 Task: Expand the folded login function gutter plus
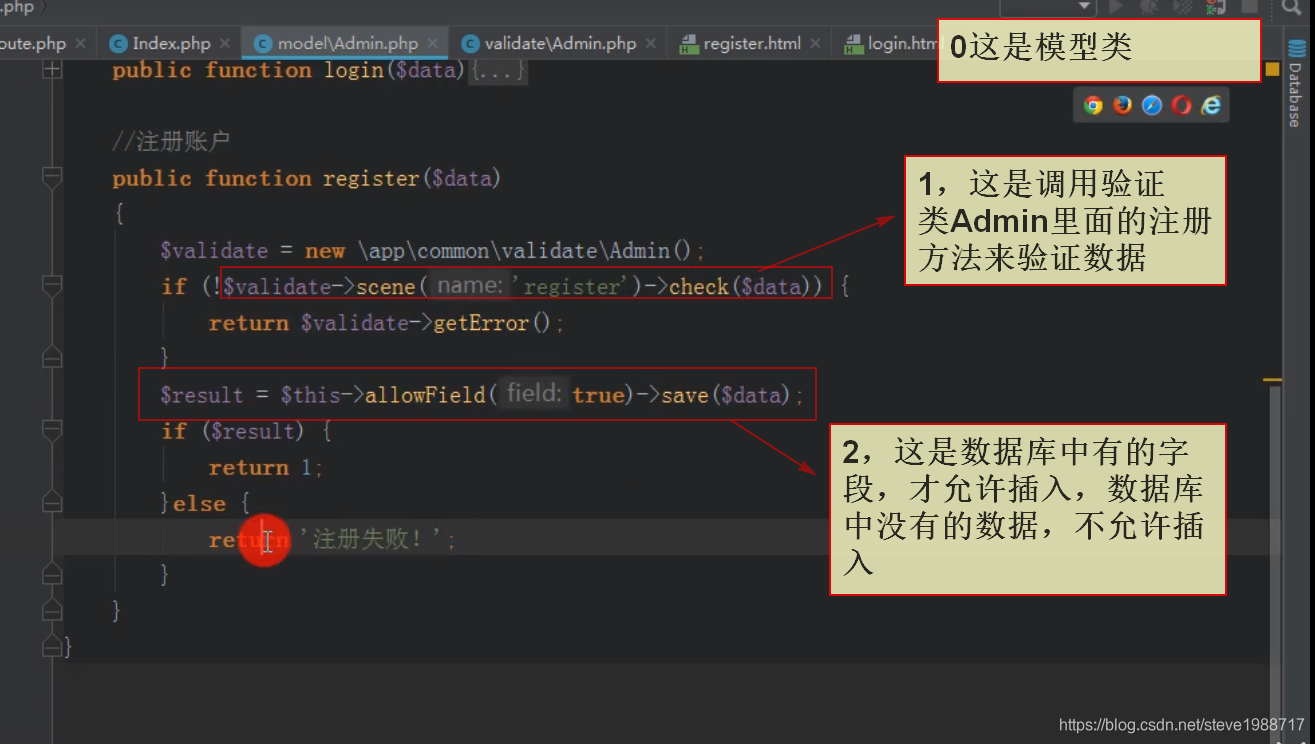(52, 70)
